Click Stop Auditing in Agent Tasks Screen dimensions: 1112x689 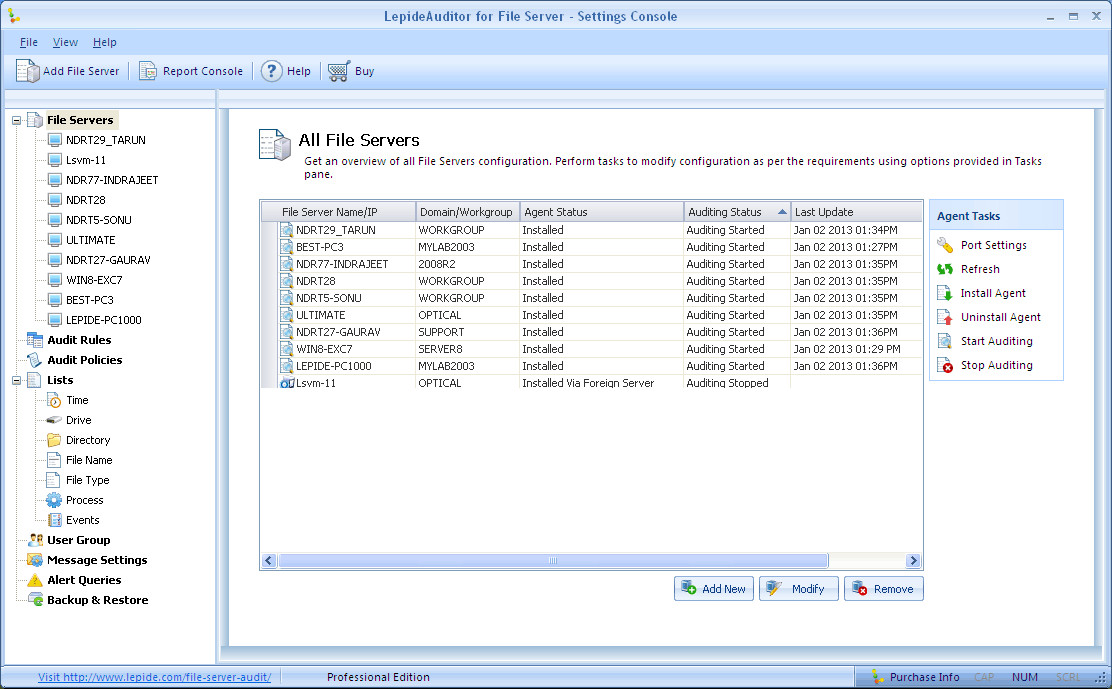click(x=996, y=365)
